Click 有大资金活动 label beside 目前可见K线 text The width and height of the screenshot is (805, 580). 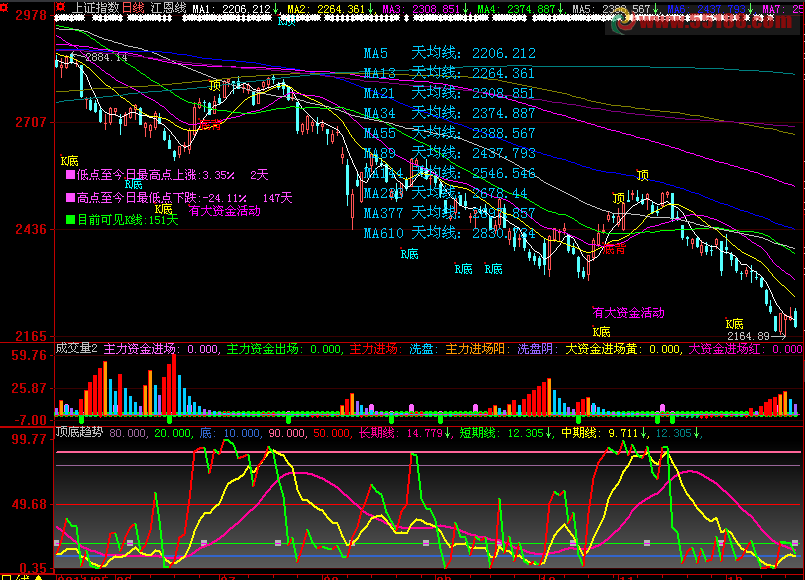[225, 211]
